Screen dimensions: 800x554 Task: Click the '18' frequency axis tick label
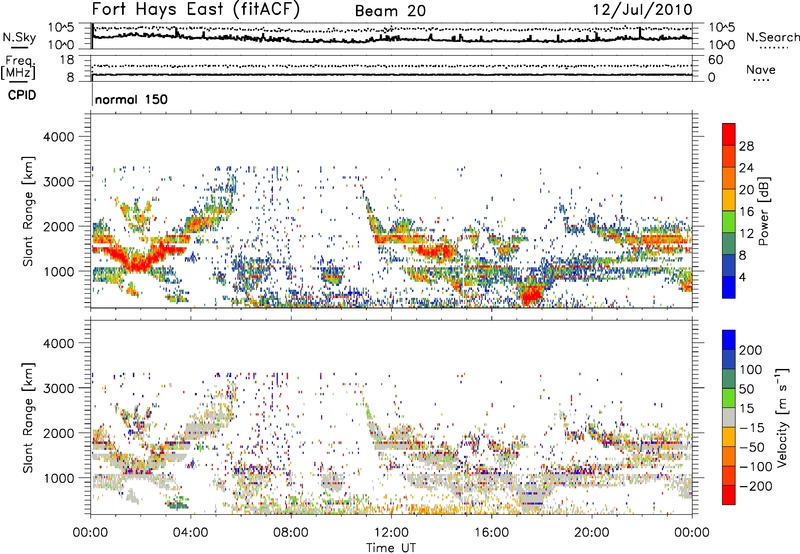point(67,60)
